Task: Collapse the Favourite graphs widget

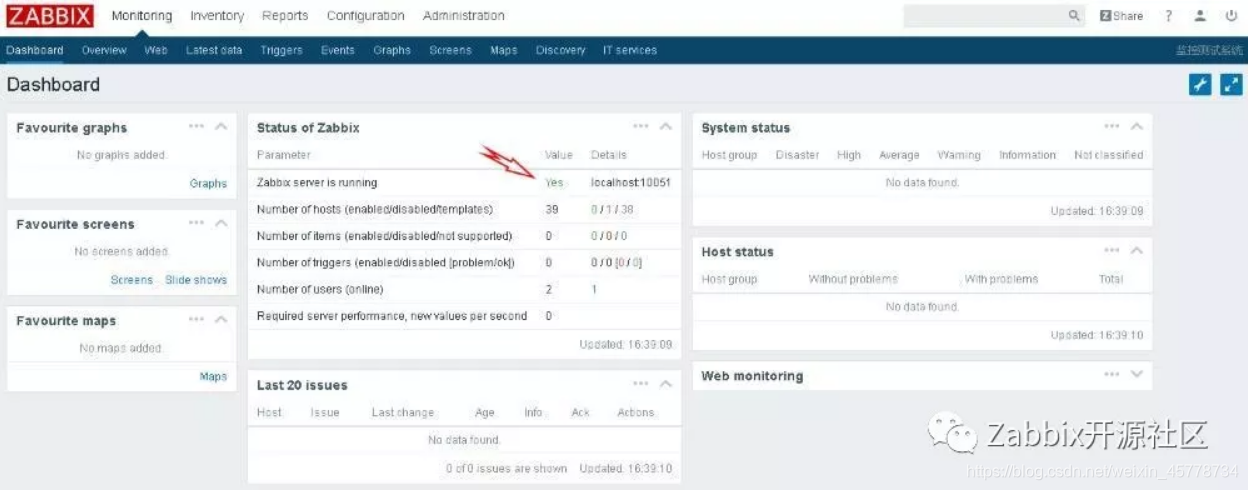Action: 221,126
